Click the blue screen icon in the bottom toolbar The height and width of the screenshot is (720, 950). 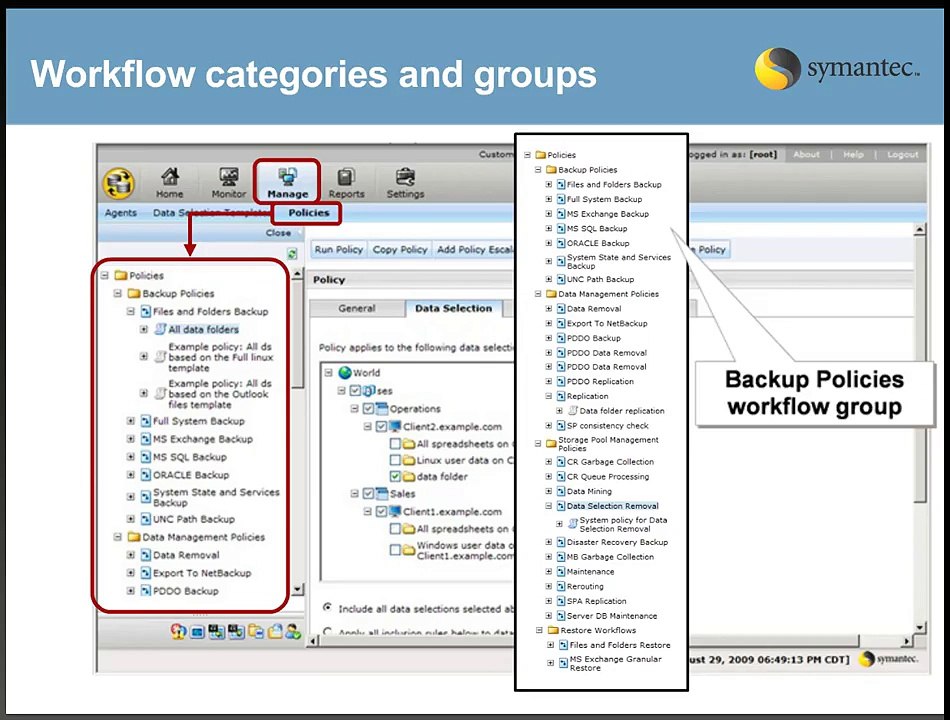(x=197, y=632)
